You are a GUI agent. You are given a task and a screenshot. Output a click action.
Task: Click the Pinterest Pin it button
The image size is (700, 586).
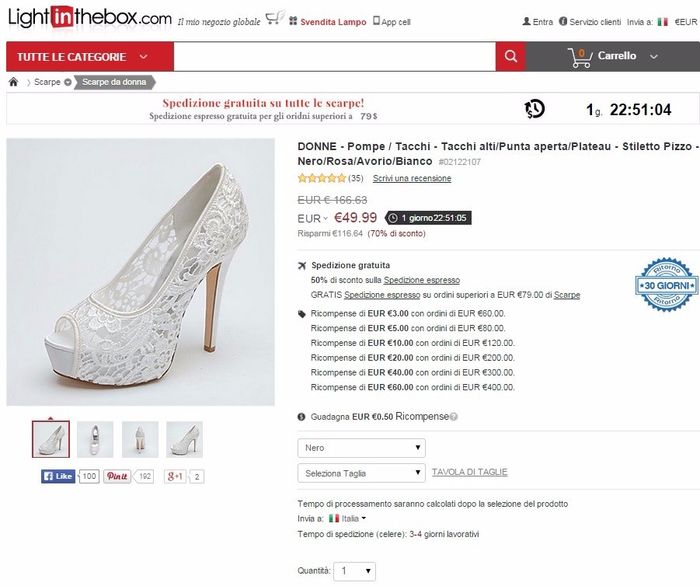point(117,477)
